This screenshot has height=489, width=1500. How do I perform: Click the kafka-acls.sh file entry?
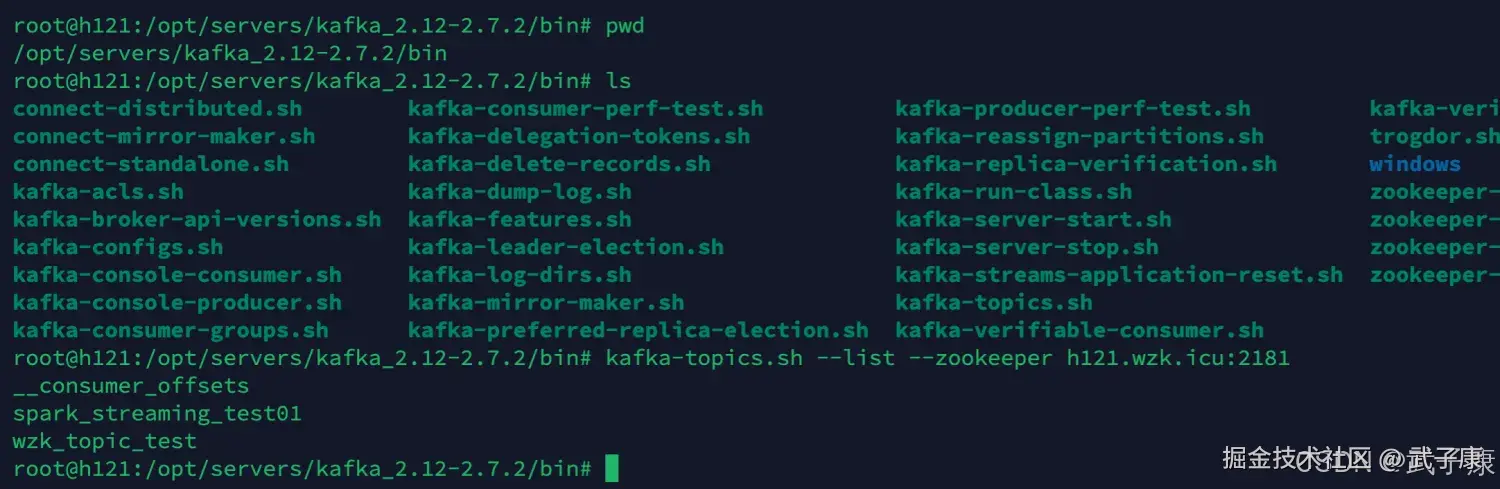coord(98,192)
